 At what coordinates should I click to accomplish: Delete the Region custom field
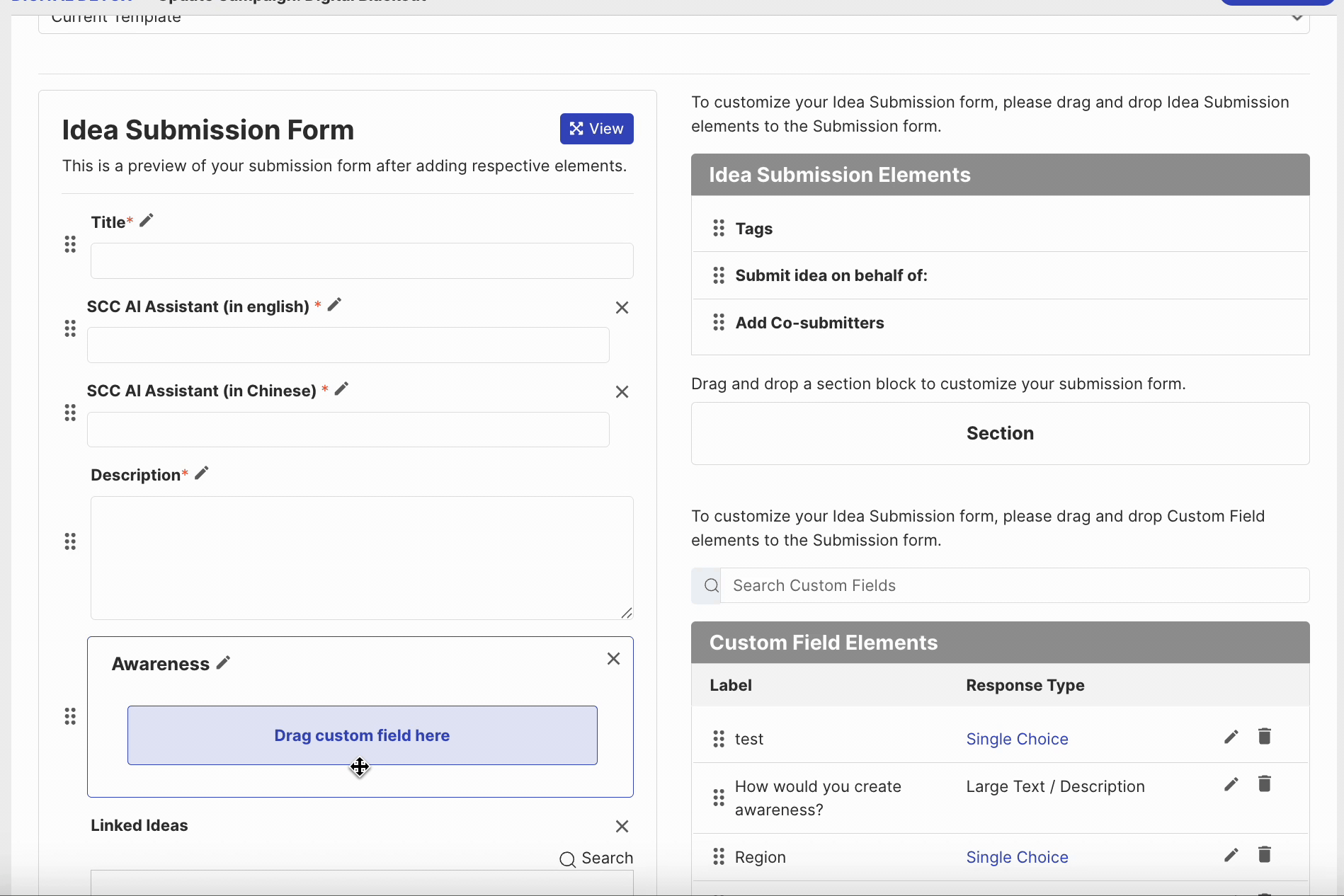pyautogui.click(x=1265, y=854)
